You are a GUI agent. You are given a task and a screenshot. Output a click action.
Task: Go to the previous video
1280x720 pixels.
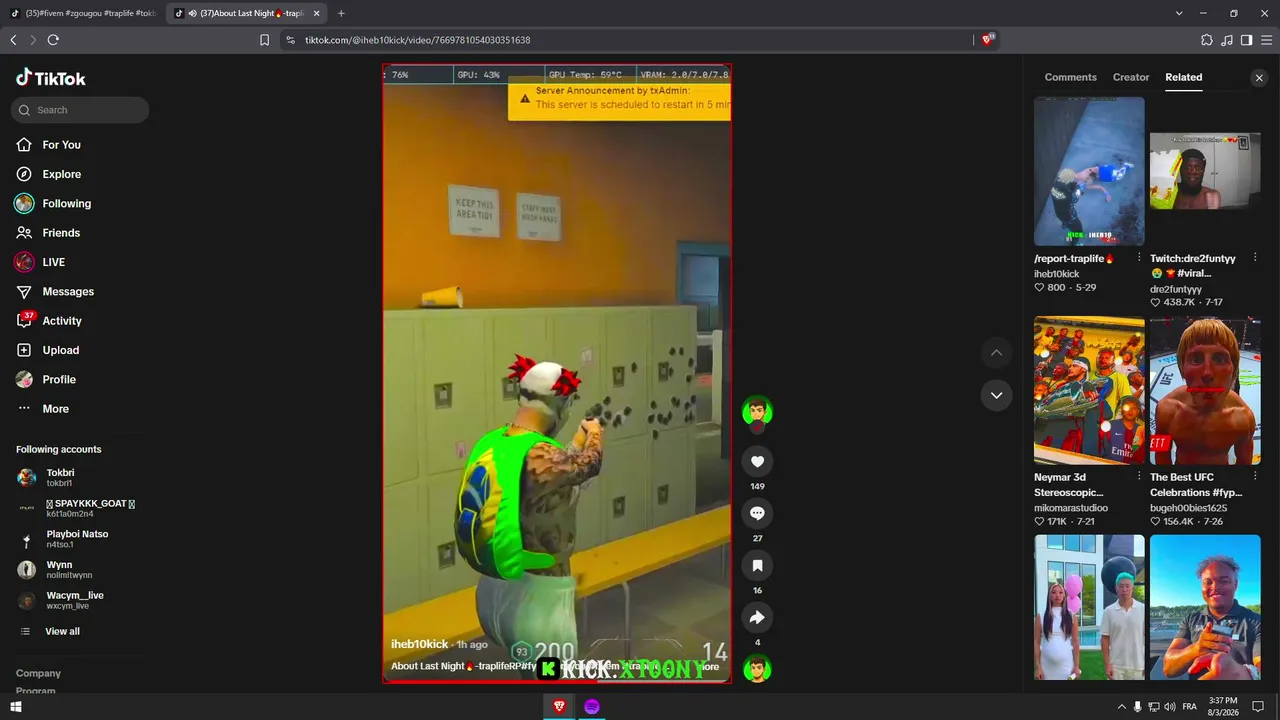pos(996,353)
